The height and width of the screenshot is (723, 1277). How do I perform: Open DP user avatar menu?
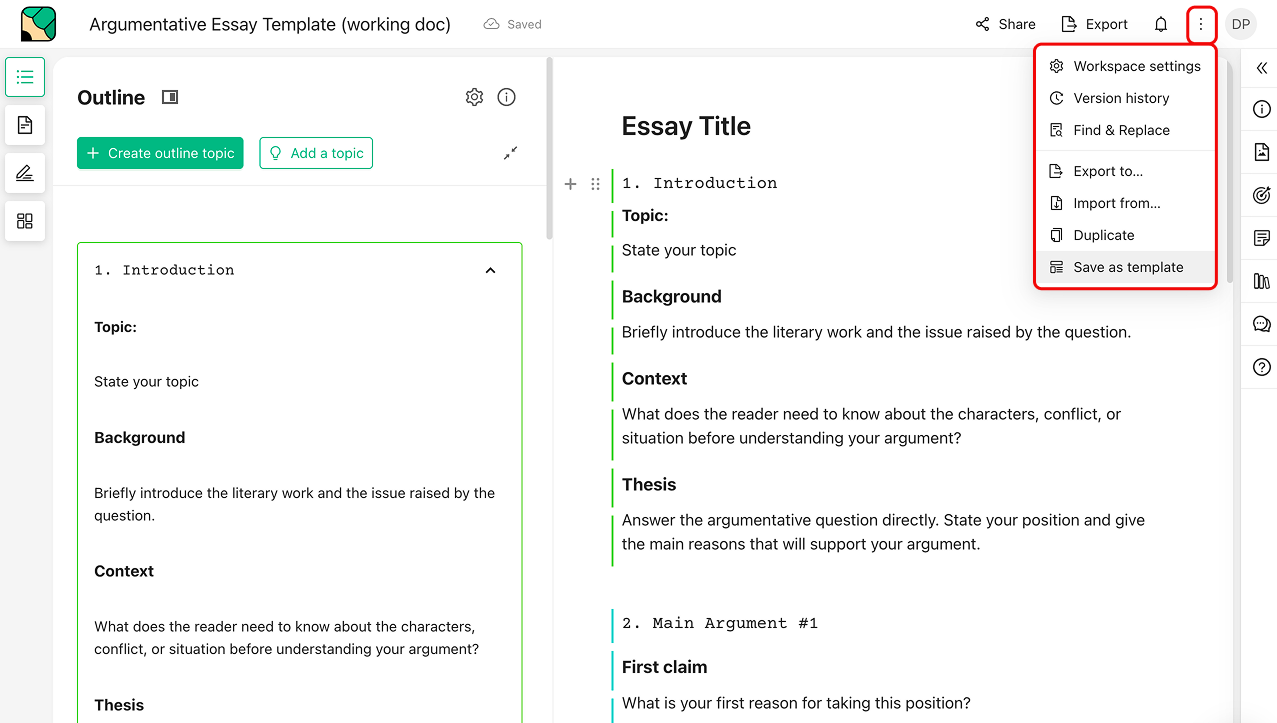[1241, 24]
